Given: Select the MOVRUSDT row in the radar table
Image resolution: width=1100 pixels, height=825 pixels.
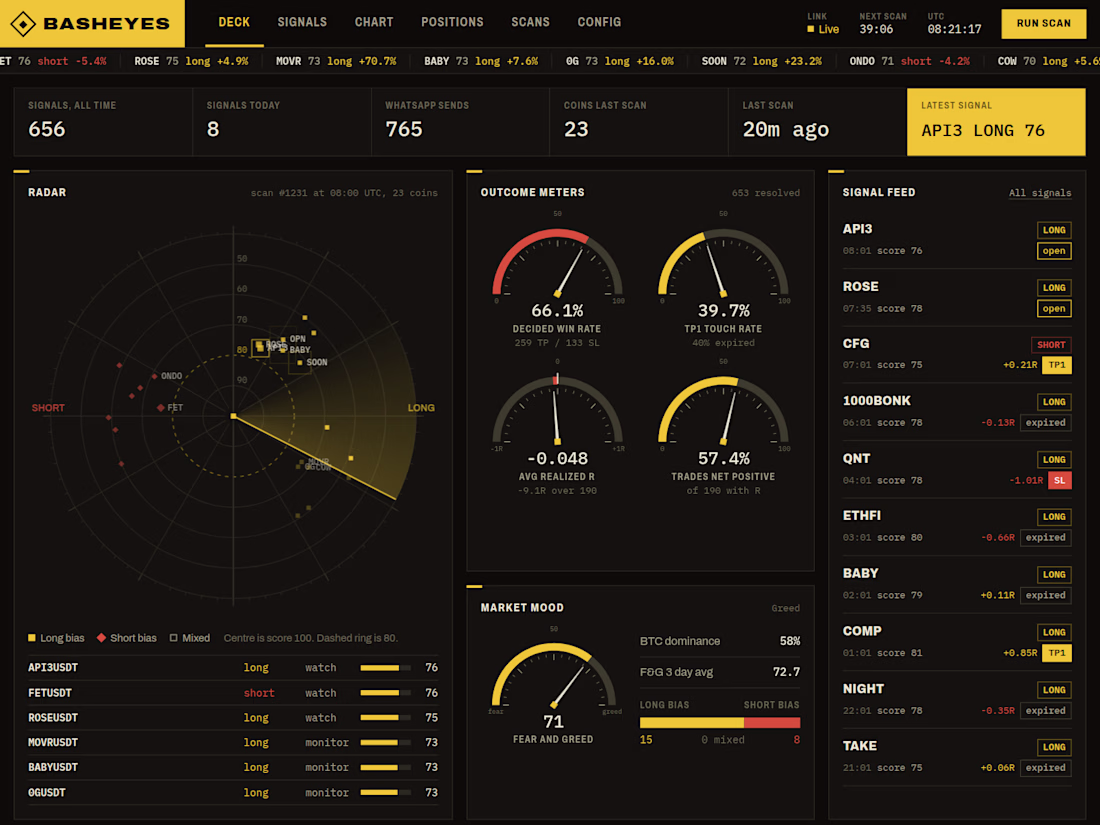Looking at the screenshot, I should coord(233,742).
